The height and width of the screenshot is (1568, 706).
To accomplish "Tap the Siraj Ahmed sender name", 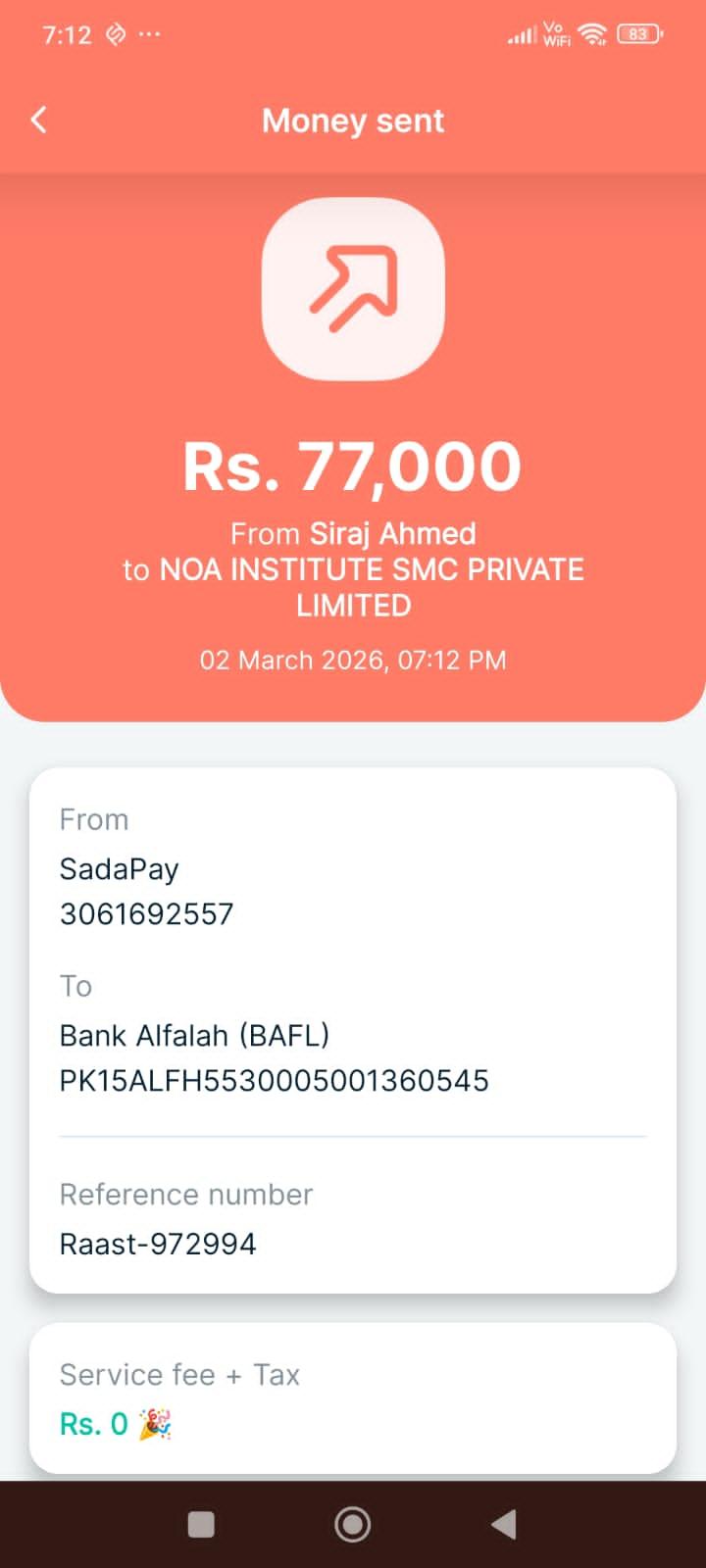I will tap(392, 533).
